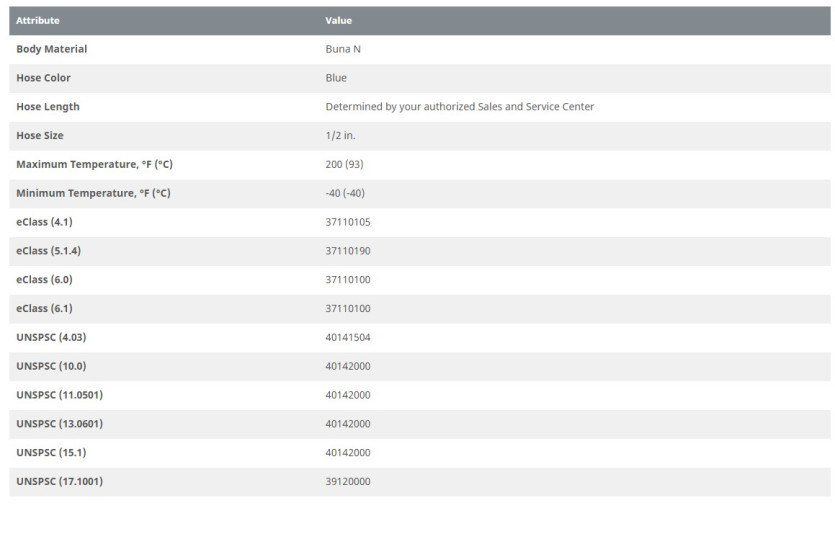Click the Blue hose color value
The height and width of the screenshot is (534, 835).
coord(336,78)
